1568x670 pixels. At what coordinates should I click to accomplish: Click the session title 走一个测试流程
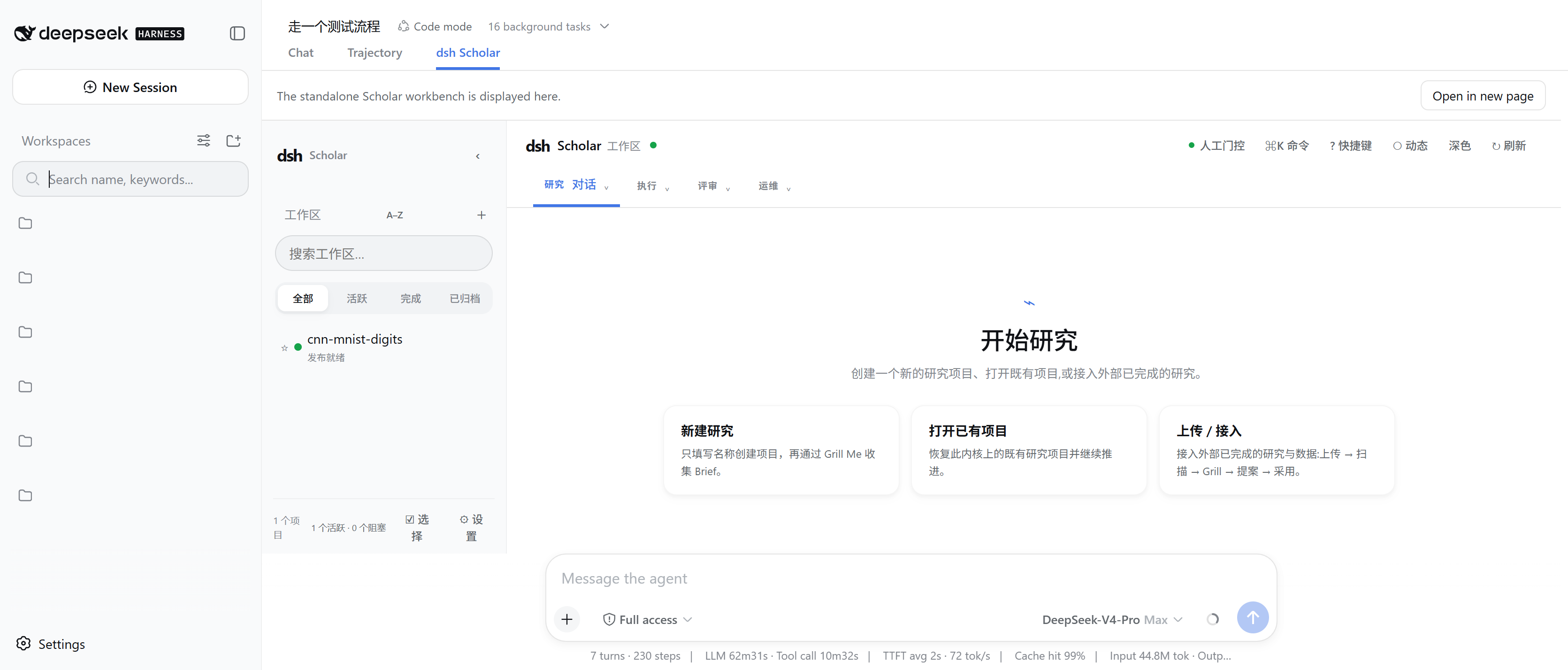tap(334, 26)
